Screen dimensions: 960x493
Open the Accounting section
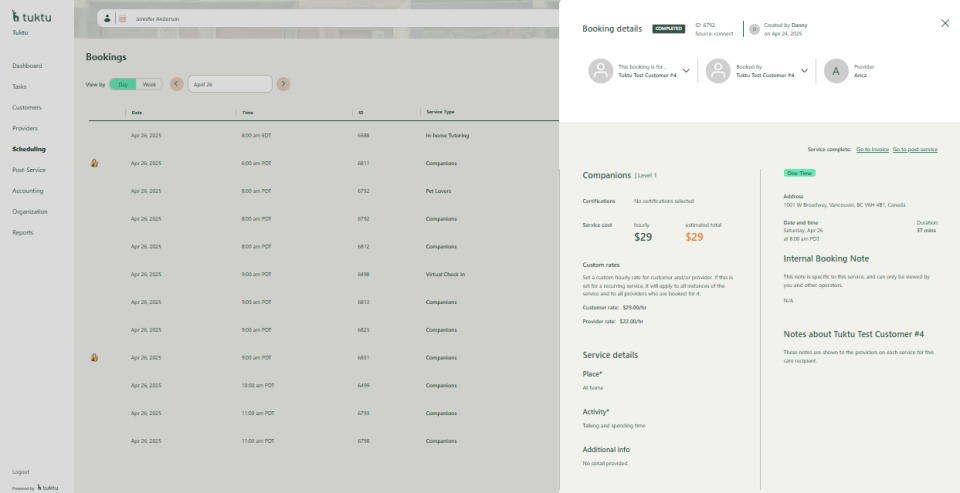(28, 190)
